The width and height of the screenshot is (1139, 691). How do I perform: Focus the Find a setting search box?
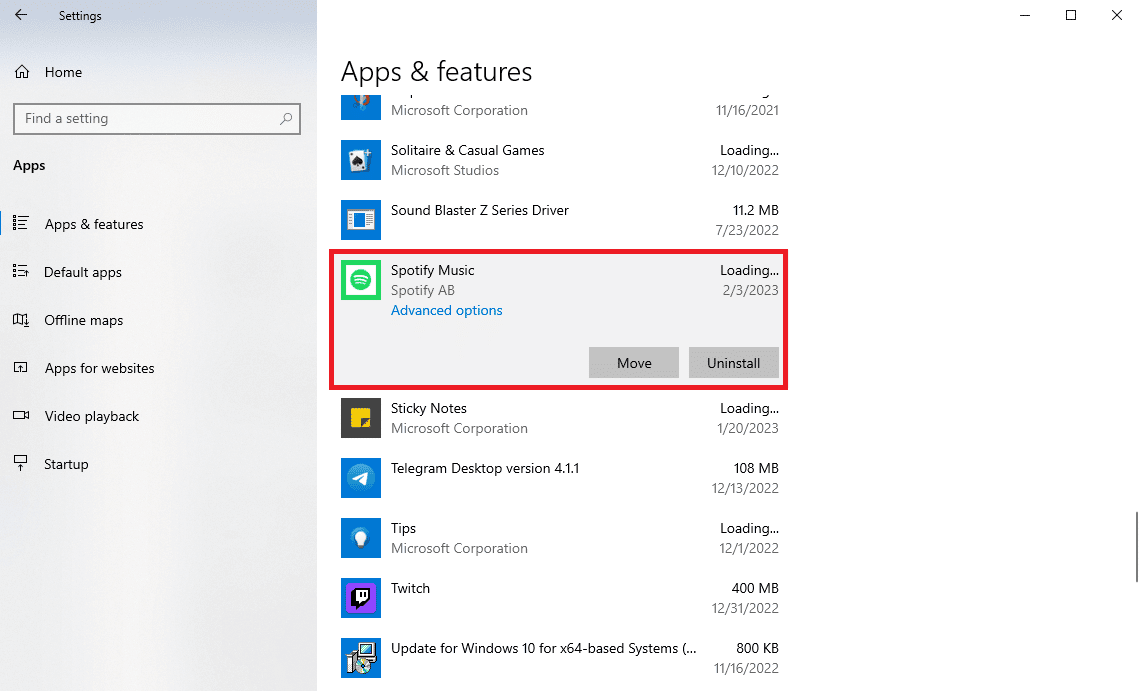(157, 118)
